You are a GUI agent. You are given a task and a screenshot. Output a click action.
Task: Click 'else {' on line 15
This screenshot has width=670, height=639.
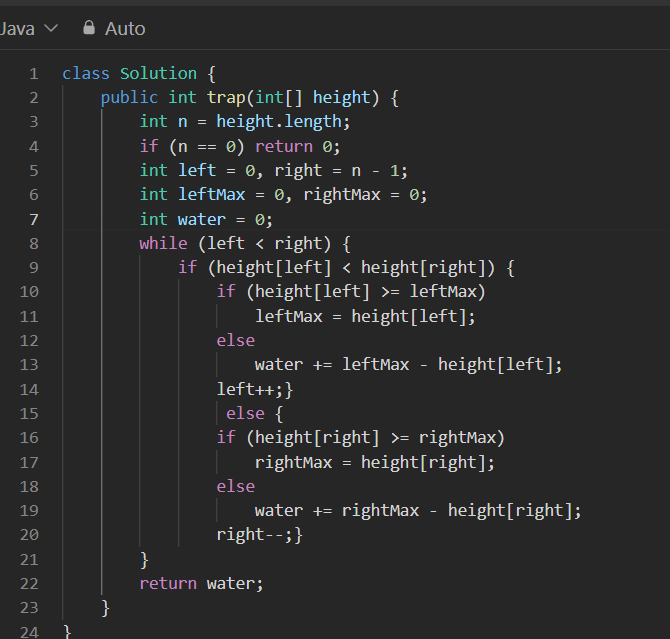[255, 413]
